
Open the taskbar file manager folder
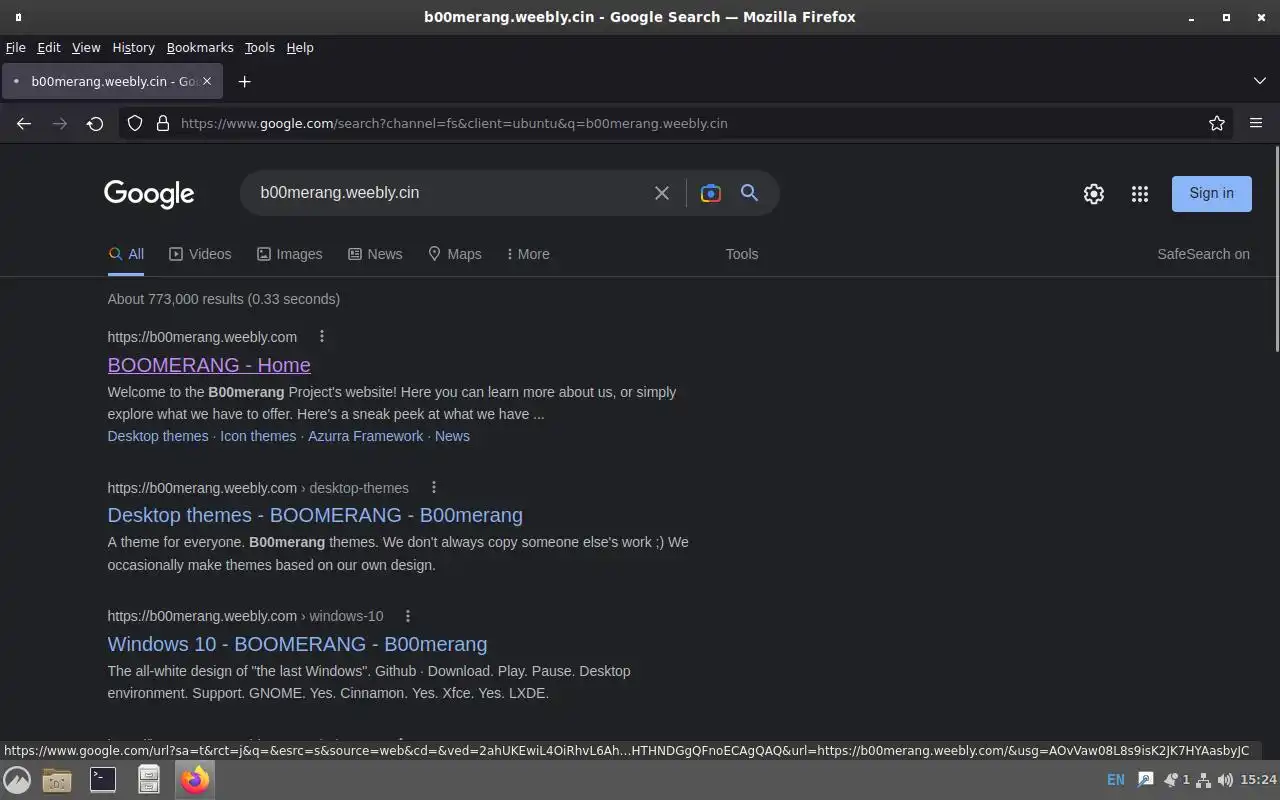57,779
